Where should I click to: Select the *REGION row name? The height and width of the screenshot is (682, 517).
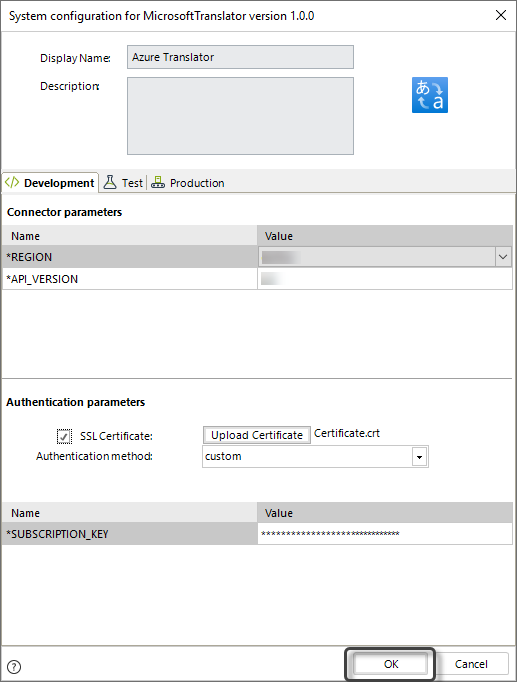click(130, 257)
